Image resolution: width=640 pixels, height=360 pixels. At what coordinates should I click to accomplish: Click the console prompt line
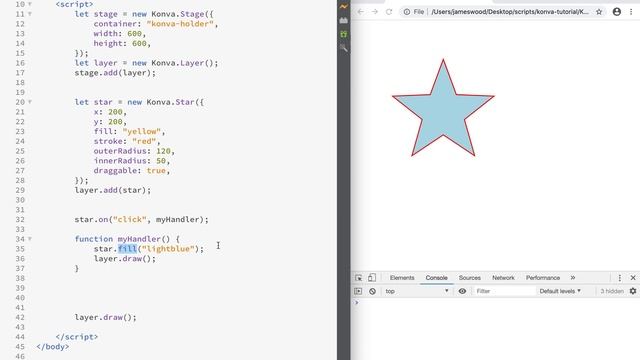(x=496, y=303)
